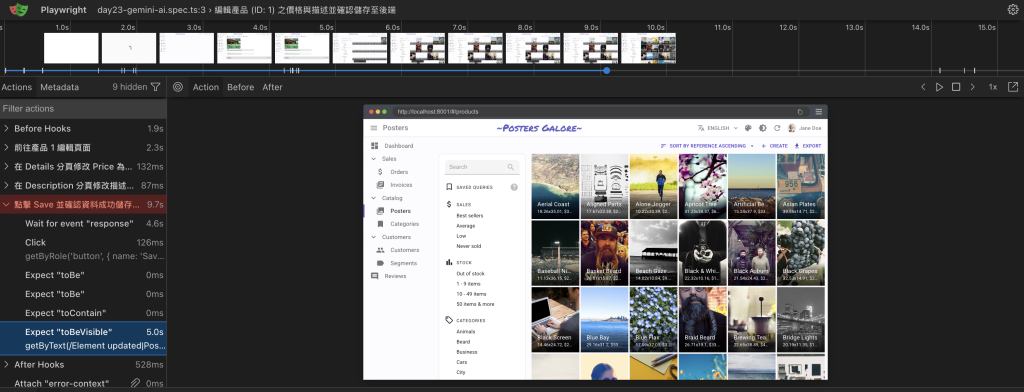Image resolution: width=1024 pixels, height=392 pixels.
Task: Focus the Search field in posters filter
Action: [x=482, y=167]
